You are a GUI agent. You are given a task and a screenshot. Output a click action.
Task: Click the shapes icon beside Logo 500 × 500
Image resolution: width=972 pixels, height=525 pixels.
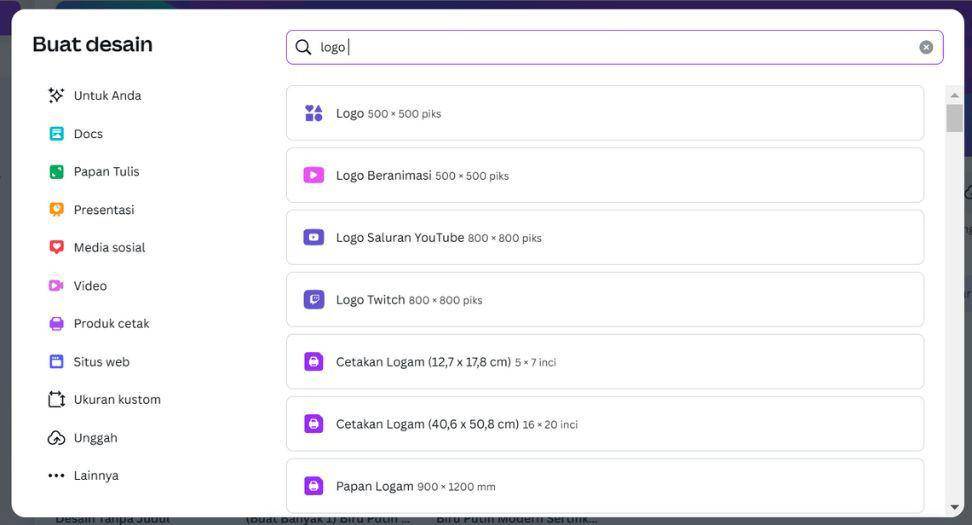314,113
